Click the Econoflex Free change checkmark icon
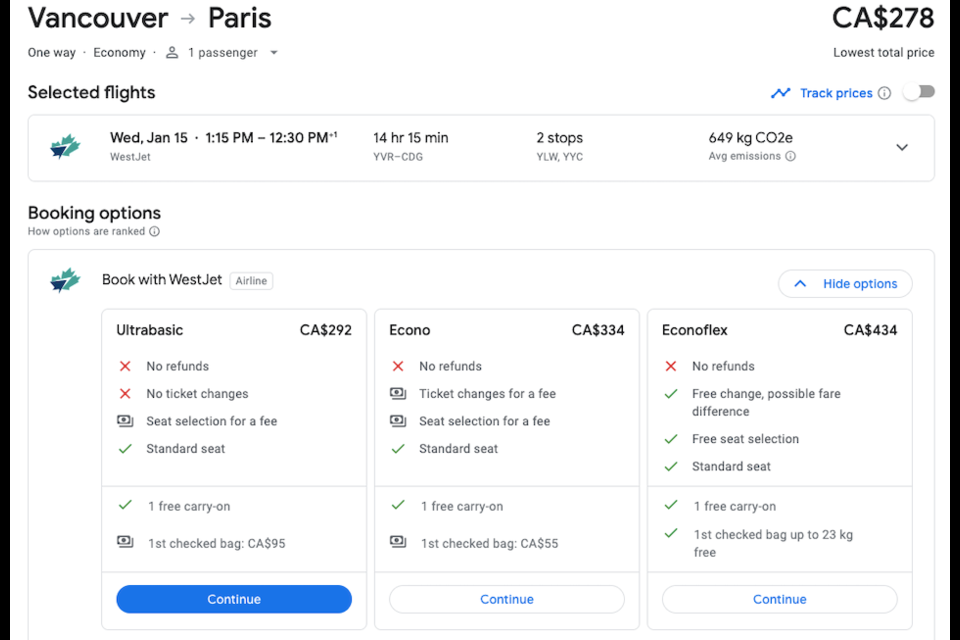Image resolution: width=960 pixels, height=640 pixels. pos(671,394)
